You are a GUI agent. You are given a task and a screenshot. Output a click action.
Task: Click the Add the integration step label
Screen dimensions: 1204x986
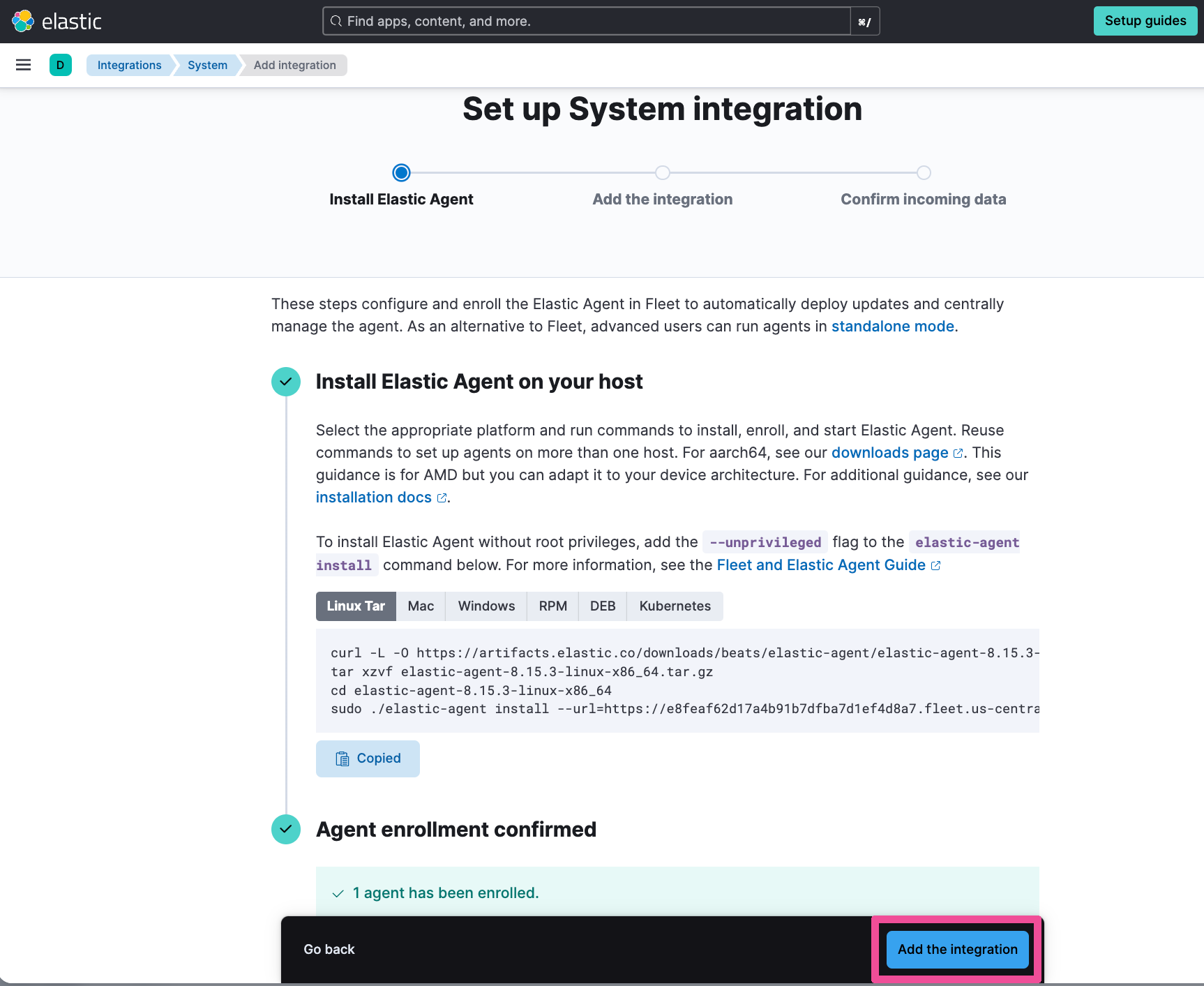(x=663, y=200)
